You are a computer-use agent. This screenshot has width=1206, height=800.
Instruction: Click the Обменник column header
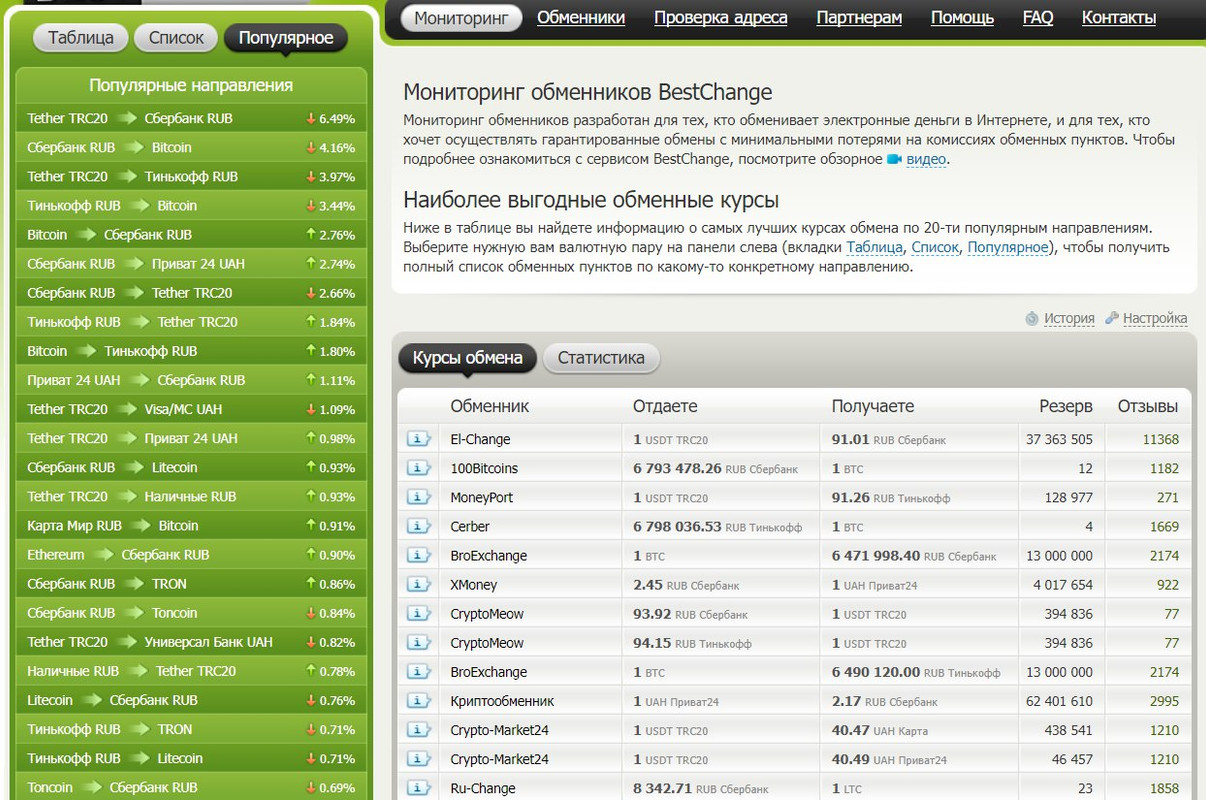489,406
